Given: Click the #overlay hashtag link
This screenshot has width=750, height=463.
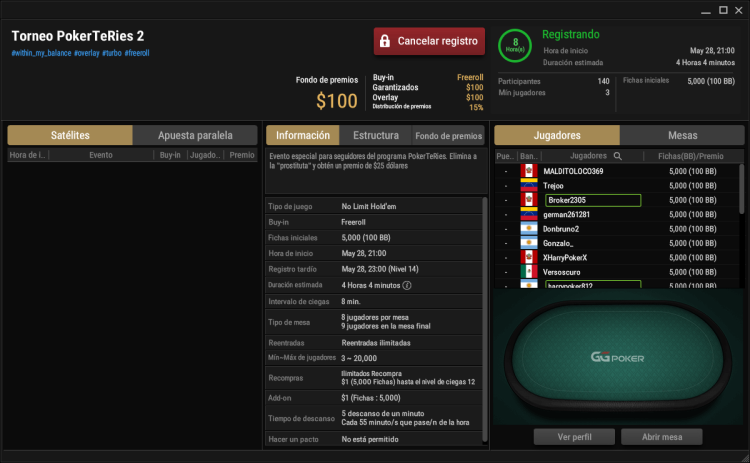Looking at the screenshot, I should click(87, 53).
